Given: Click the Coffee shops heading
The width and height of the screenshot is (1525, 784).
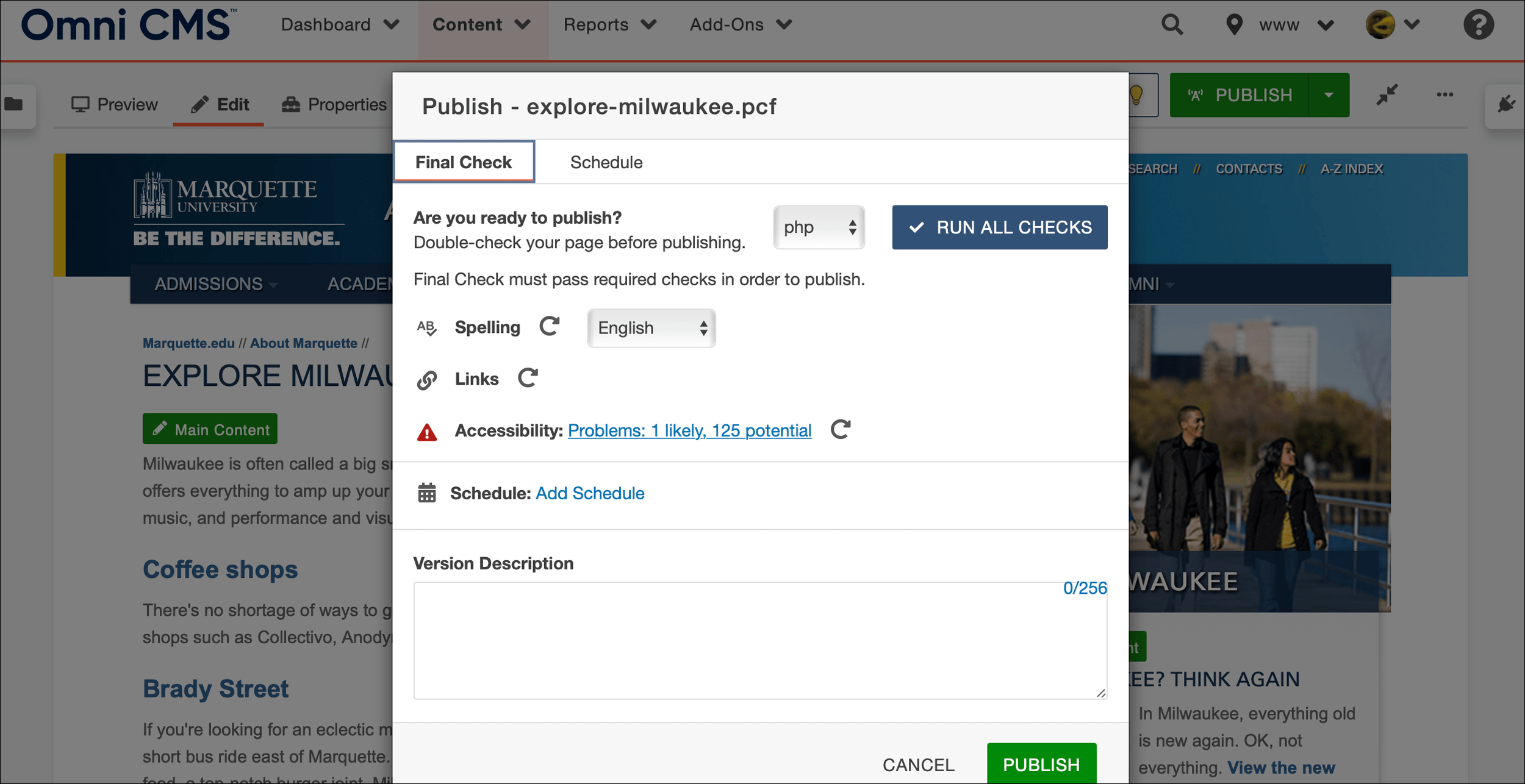Looking at the screenshot, I should [220, 569].
